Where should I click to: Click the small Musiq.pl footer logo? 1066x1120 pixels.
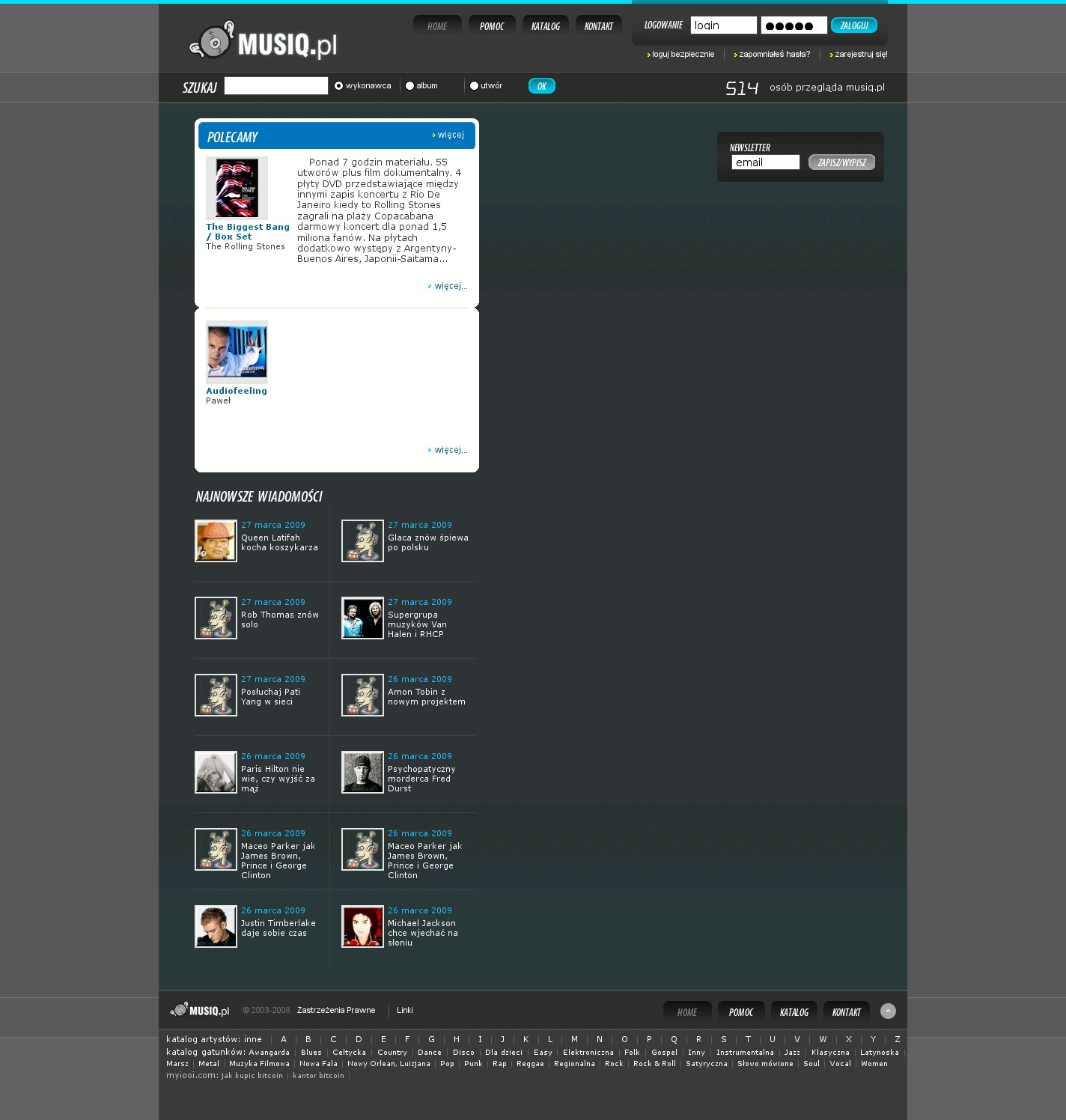[x=200, y=1010]
